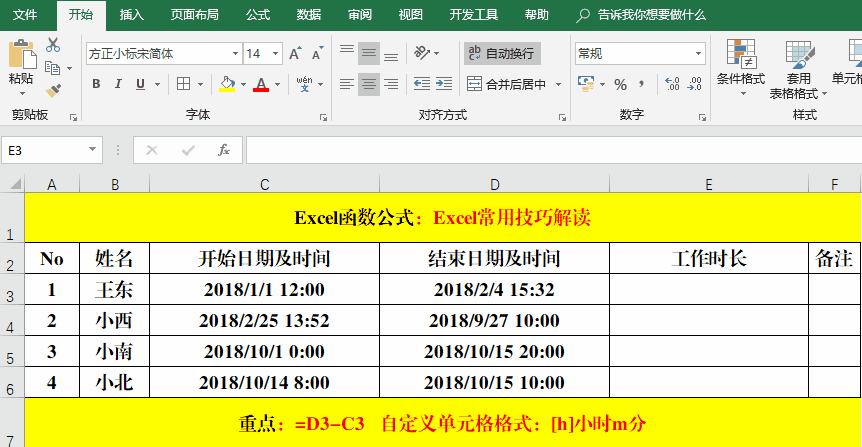
Task: Decrease indent in alignment group
Action: [422, 84]
